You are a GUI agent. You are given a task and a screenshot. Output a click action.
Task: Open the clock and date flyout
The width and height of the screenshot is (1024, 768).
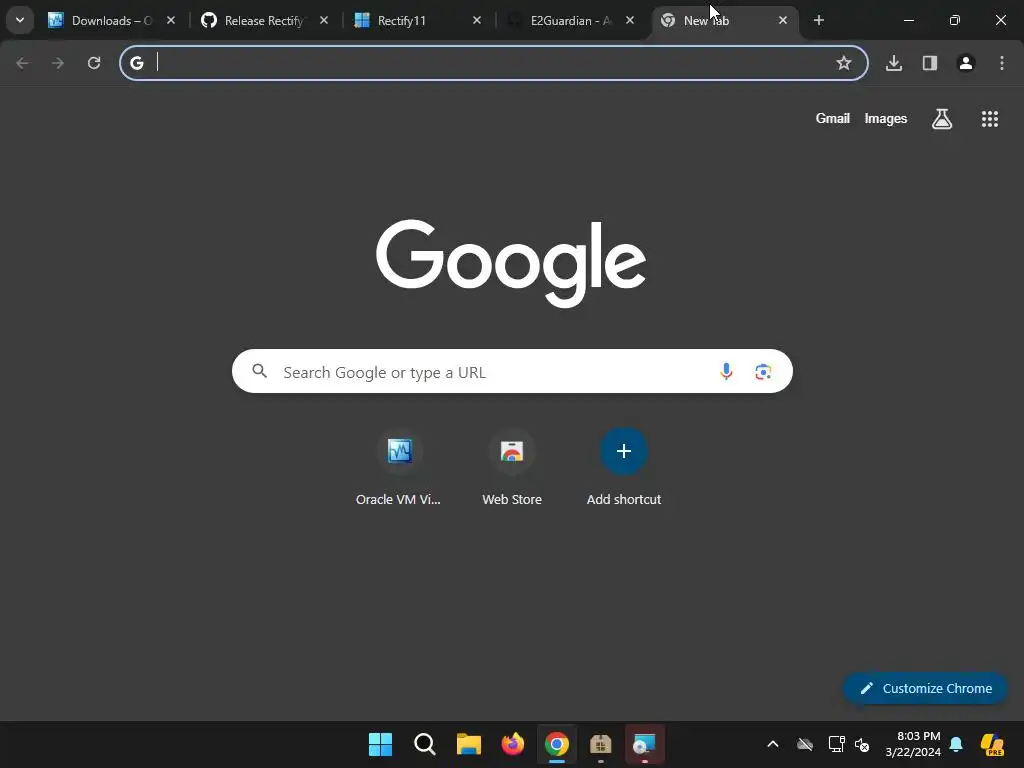pos(913,744)
